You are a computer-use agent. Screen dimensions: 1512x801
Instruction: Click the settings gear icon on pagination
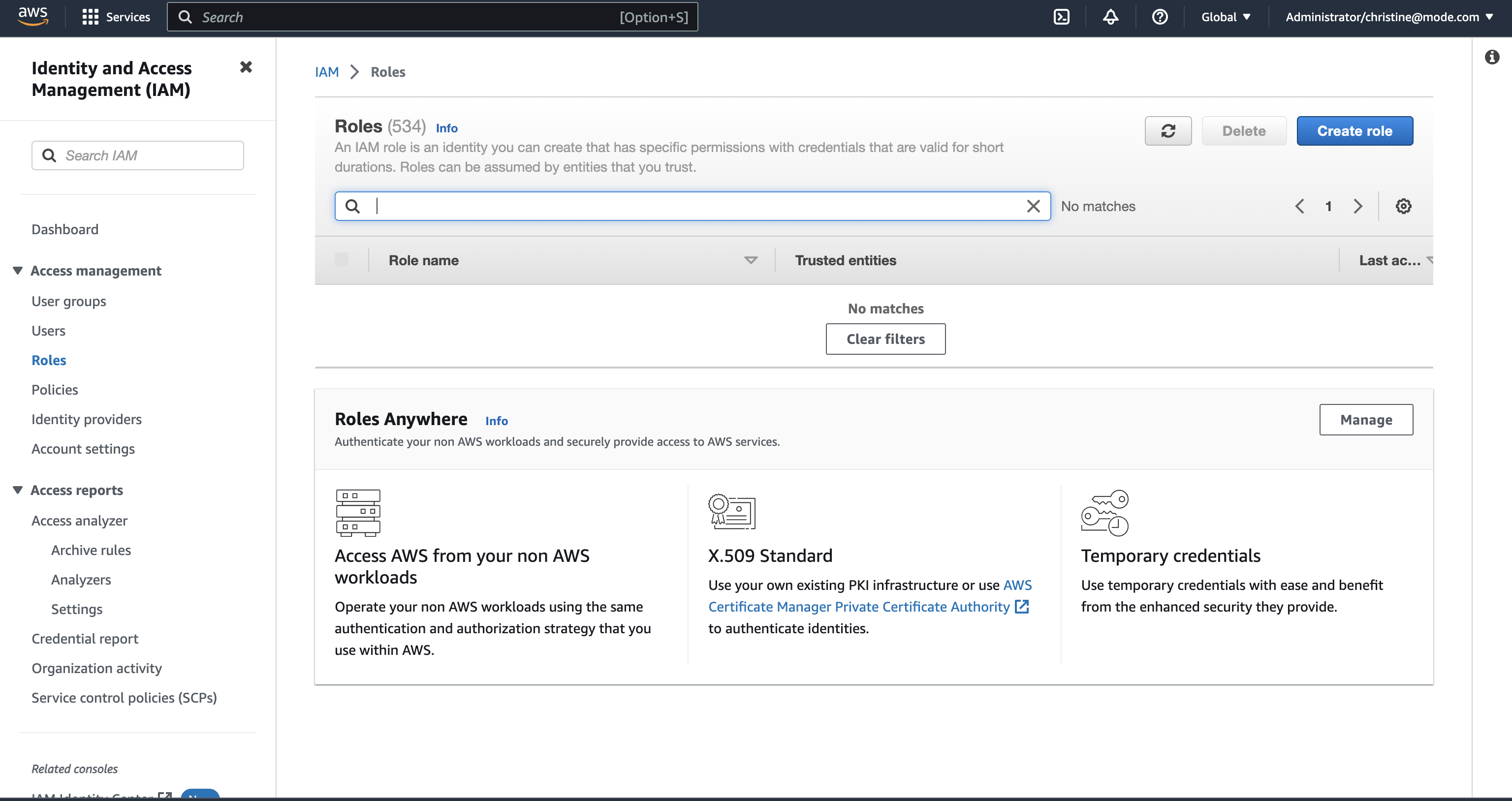tap(1403, 206)
